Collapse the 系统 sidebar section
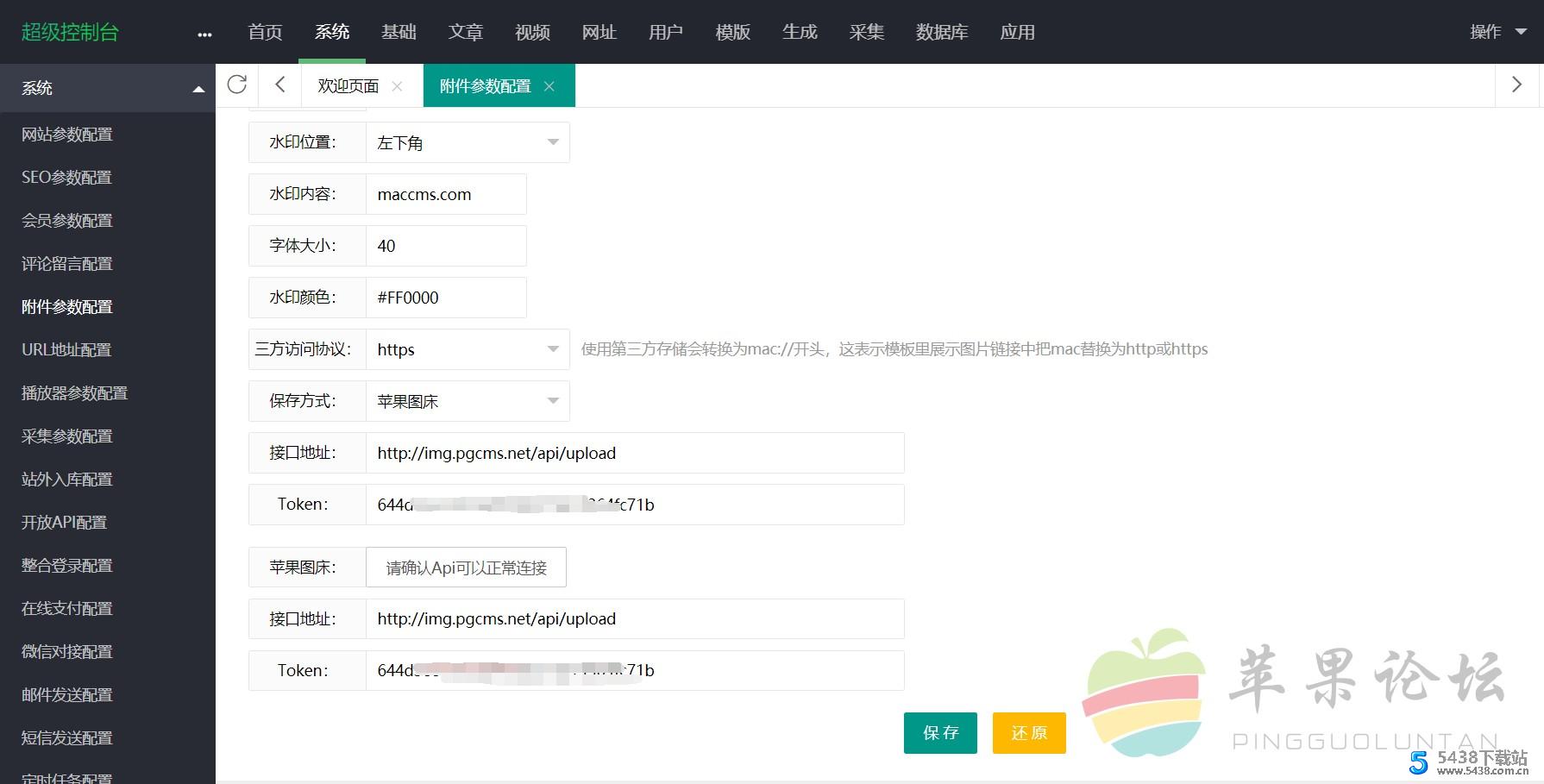Viewport: 1544px width, 784px height. coord(198,89)
